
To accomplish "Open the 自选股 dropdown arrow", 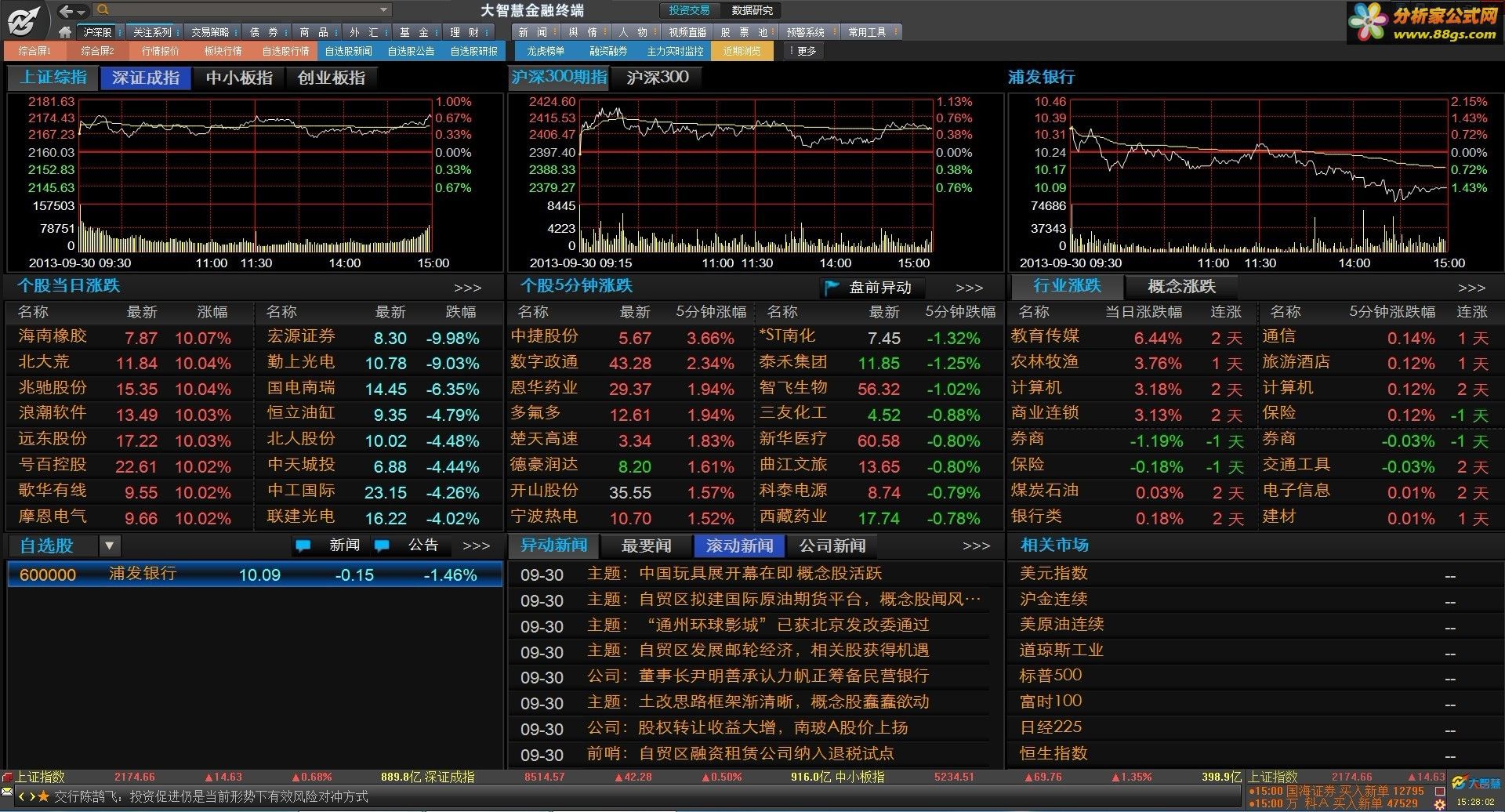I will pos(109,546).
